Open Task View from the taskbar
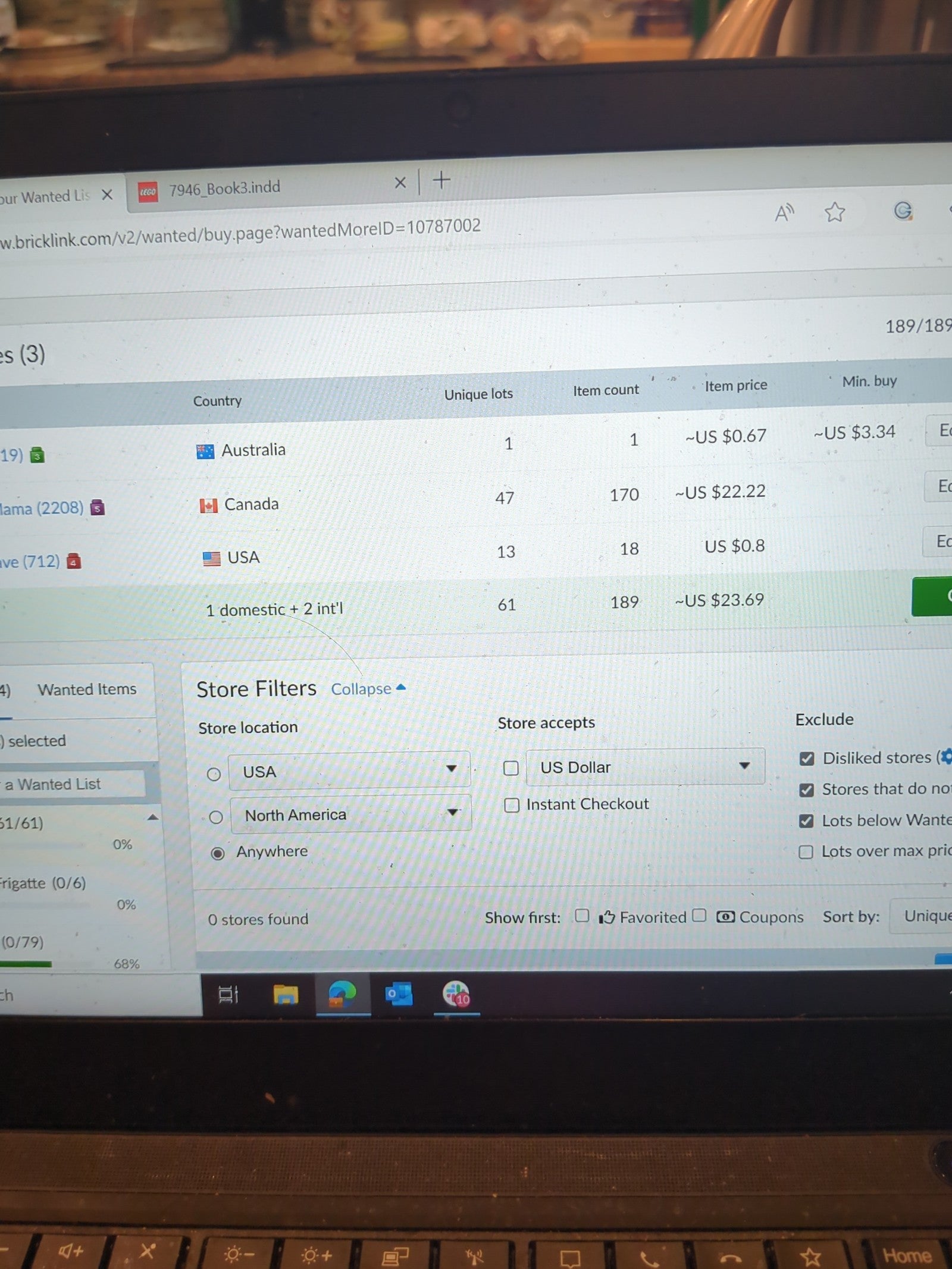952x1269 pixels. [228, 994]
